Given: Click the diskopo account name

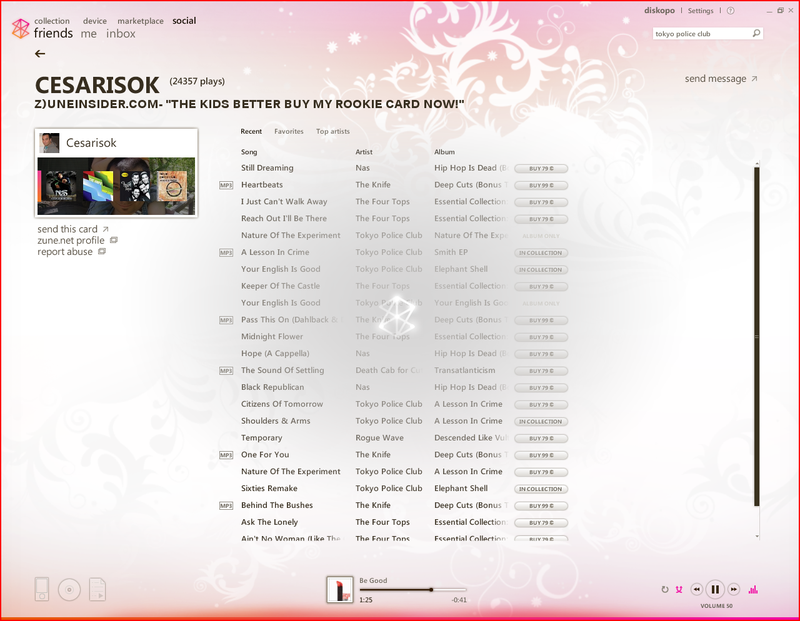Looking at the screenshot, I should tap(659, 11).
